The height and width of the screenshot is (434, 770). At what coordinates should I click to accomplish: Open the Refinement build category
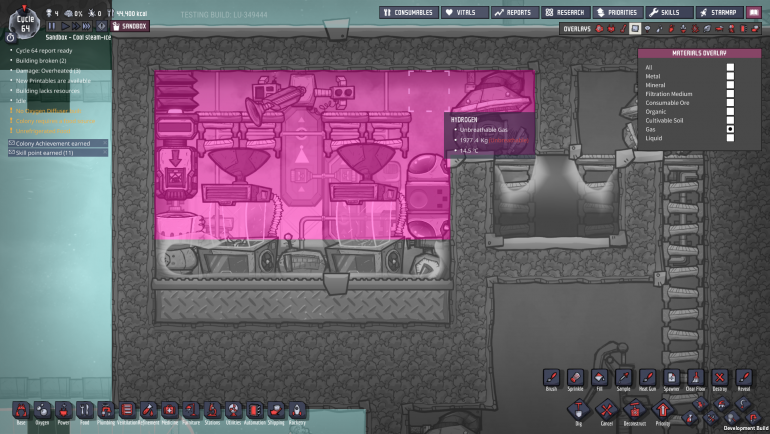pyautogui.click(x=148, y=410)
